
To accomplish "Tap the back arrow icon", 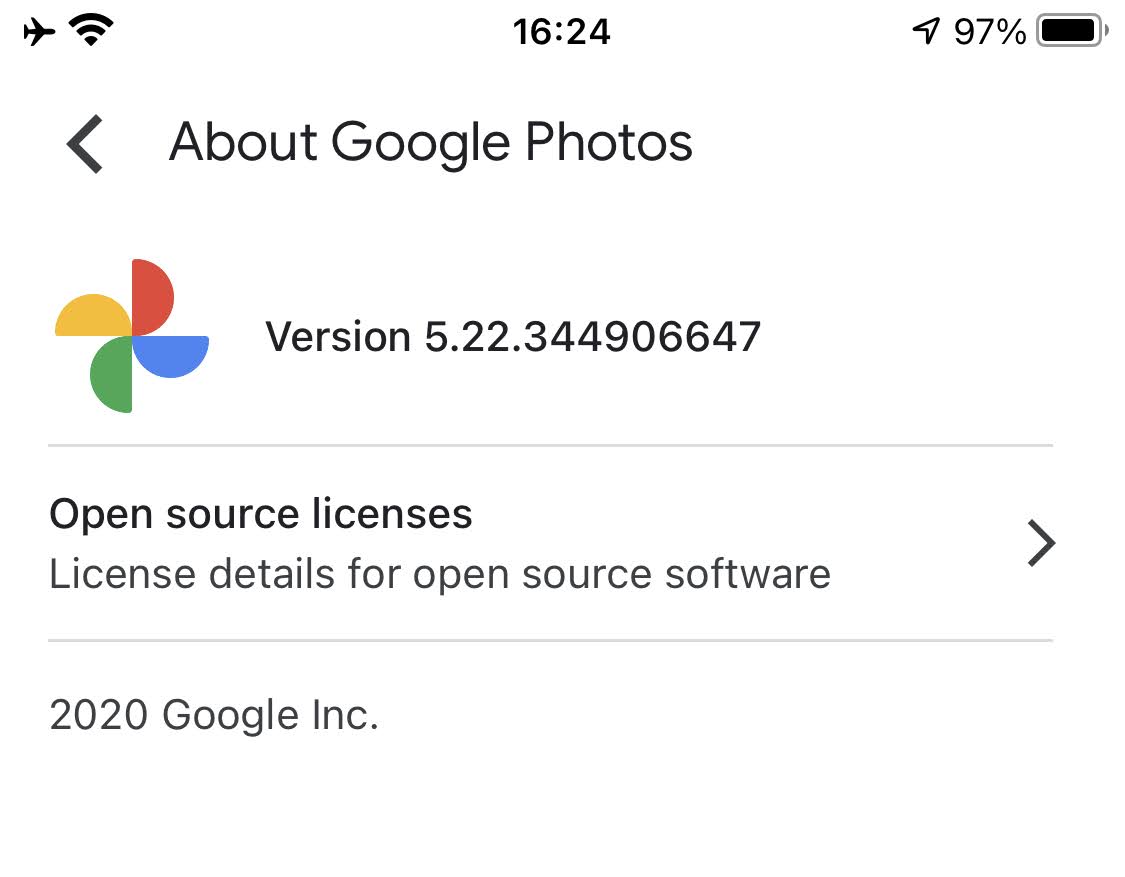I will click(x=85, y=144).
